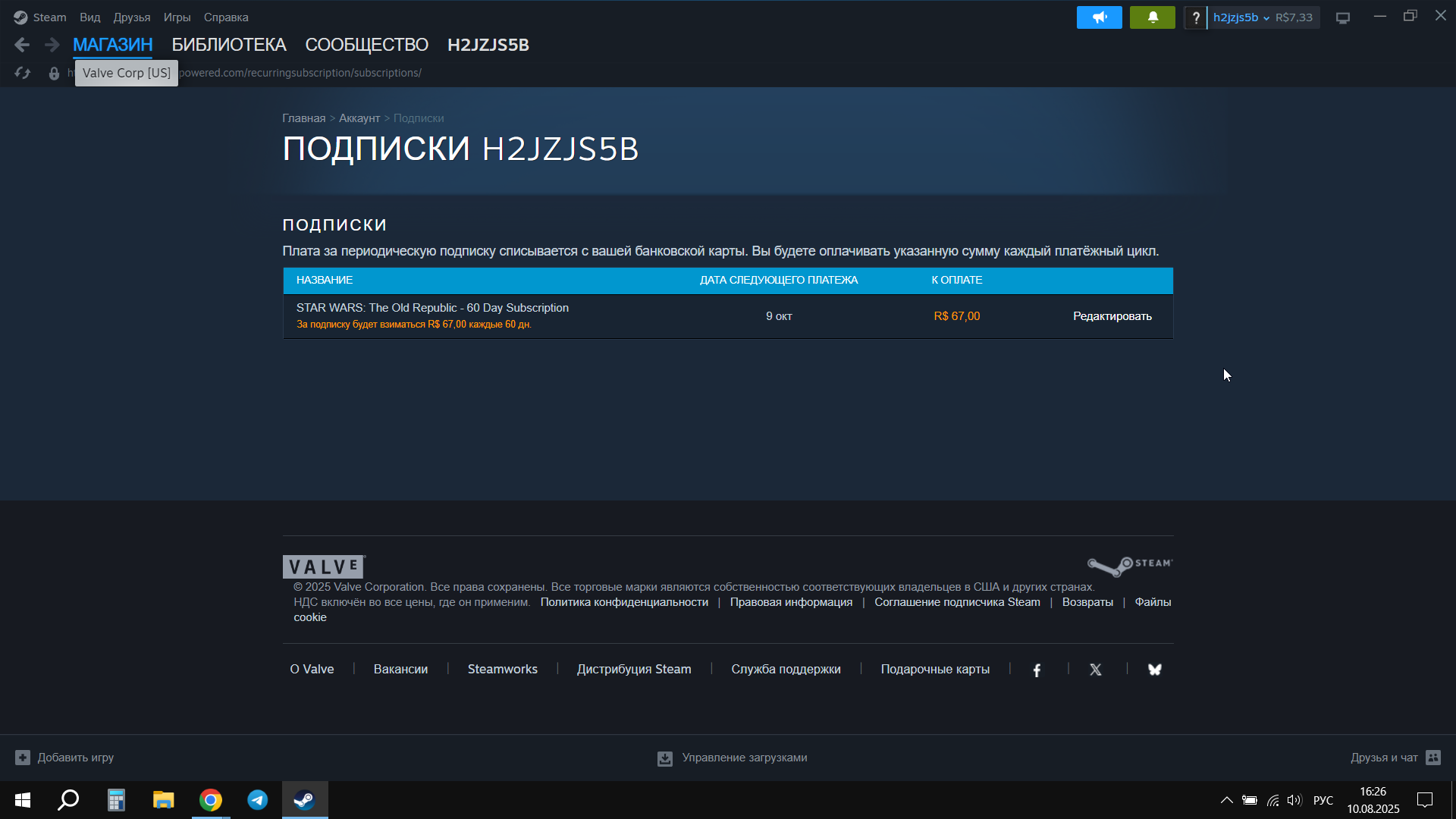Click the R$ 67,00 amount cell
The width and height of the screenshot is (1456, 819).
pos(956,316)
